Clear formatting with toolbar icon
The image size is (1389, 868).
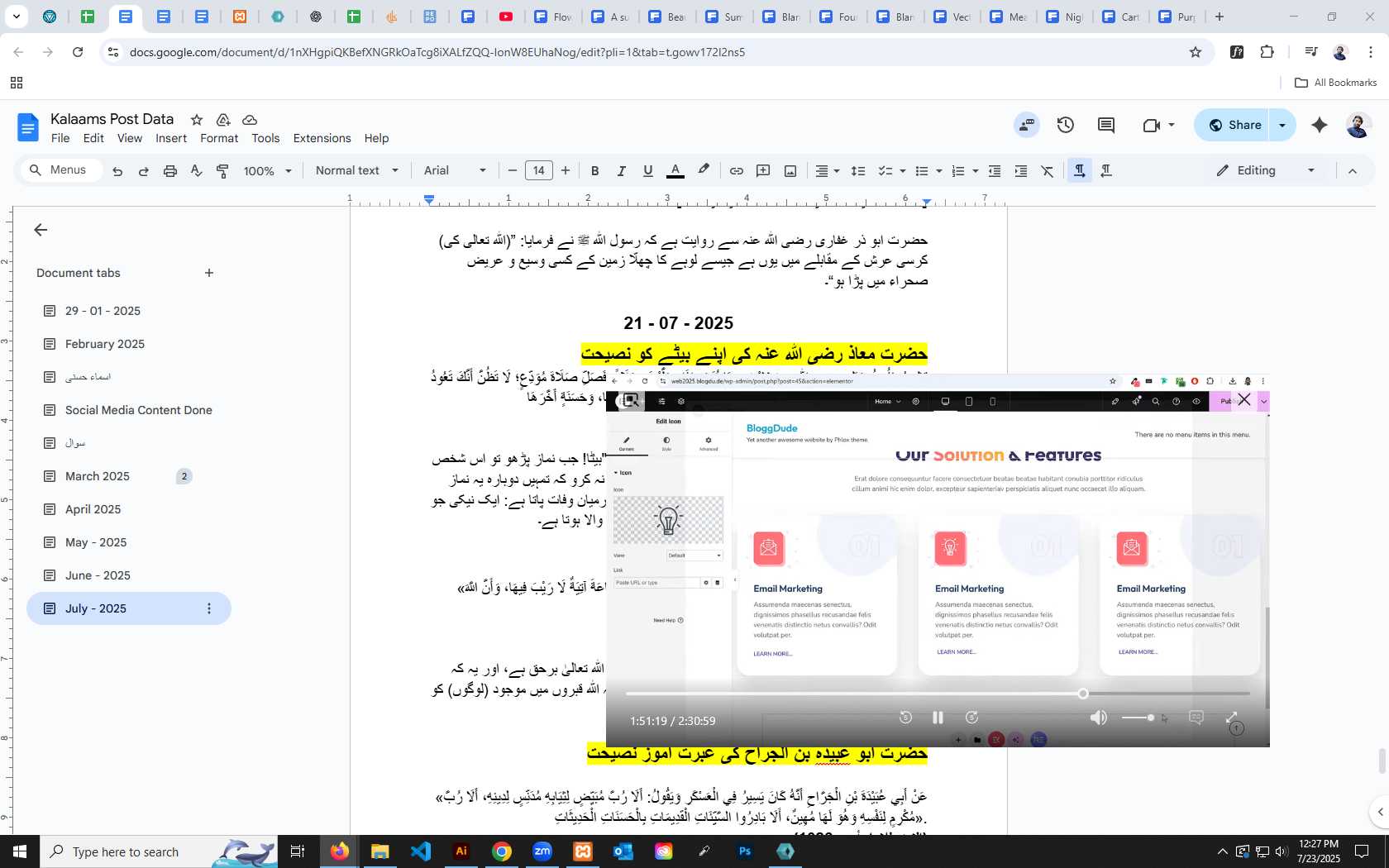click(1048, 171)
